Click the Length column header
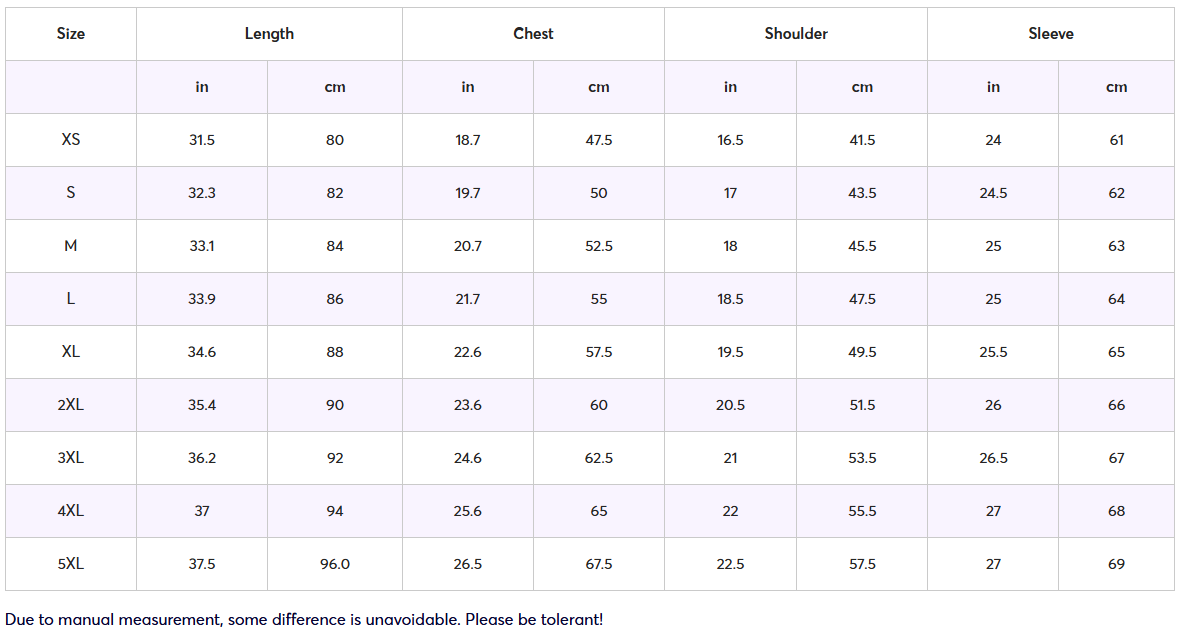The image size is (1185, 635). (x=269, y=34)
